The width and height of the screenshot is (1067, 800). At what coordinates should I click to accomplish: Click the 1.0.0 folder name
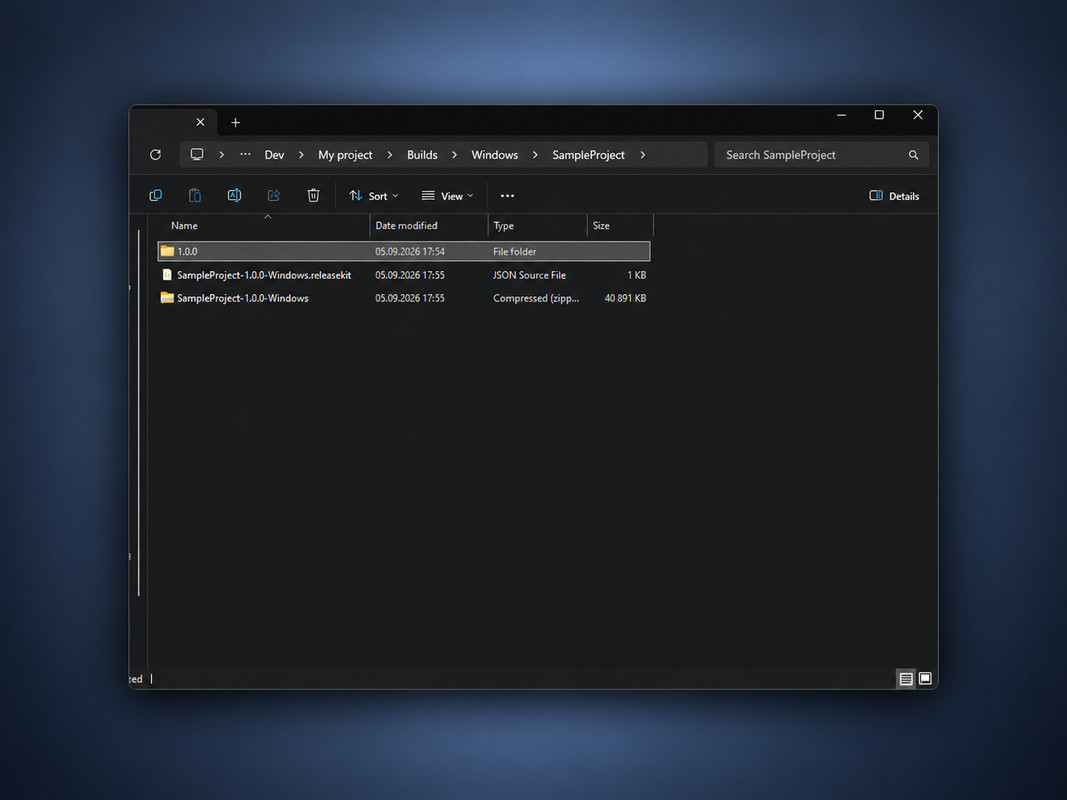coord(187,251)
